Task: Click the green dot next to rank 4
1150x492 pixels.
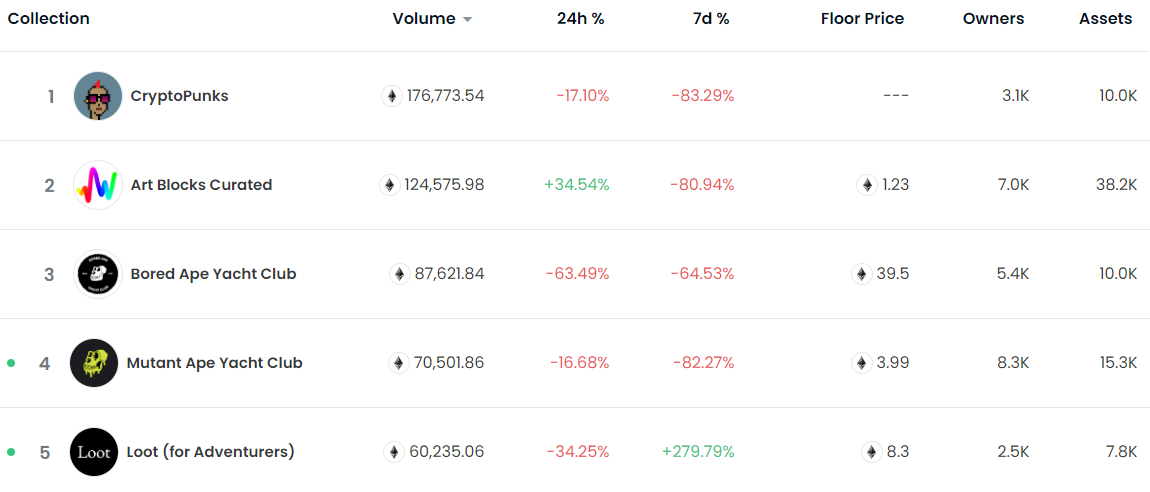Action: click(11, 363)
